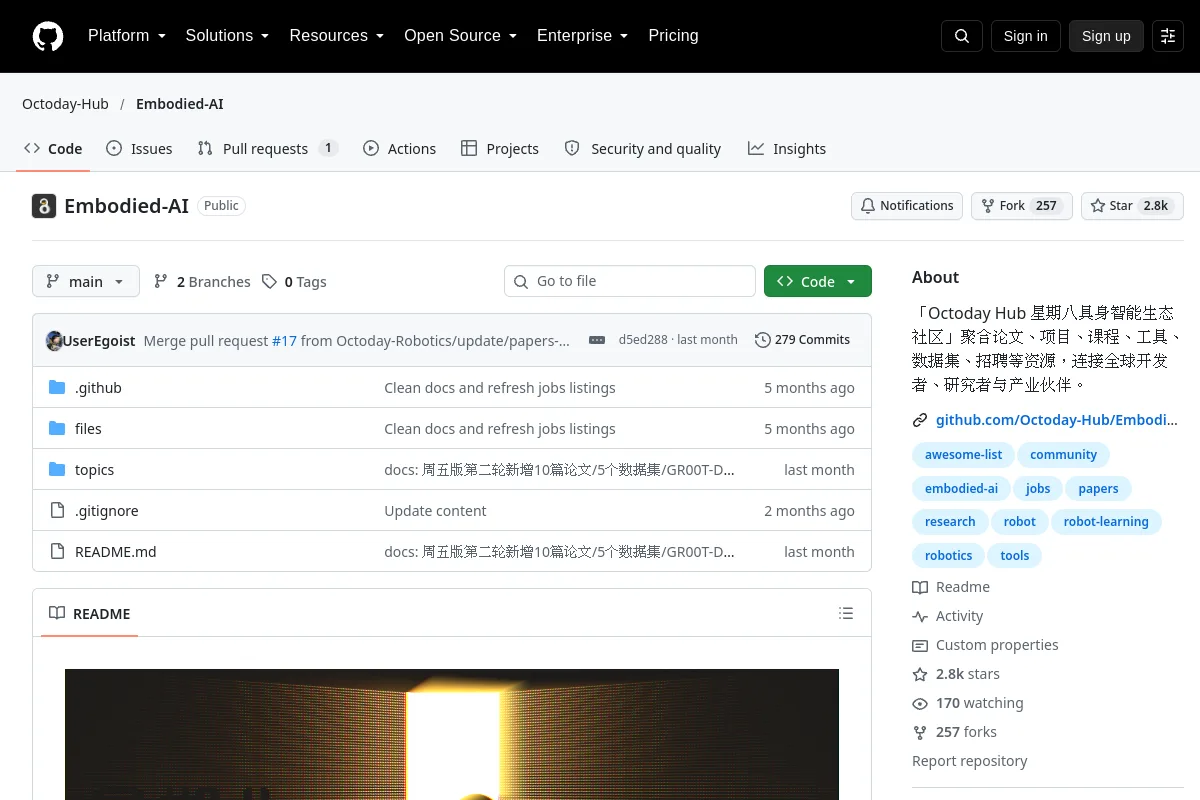Open Activity link in About

948,616
